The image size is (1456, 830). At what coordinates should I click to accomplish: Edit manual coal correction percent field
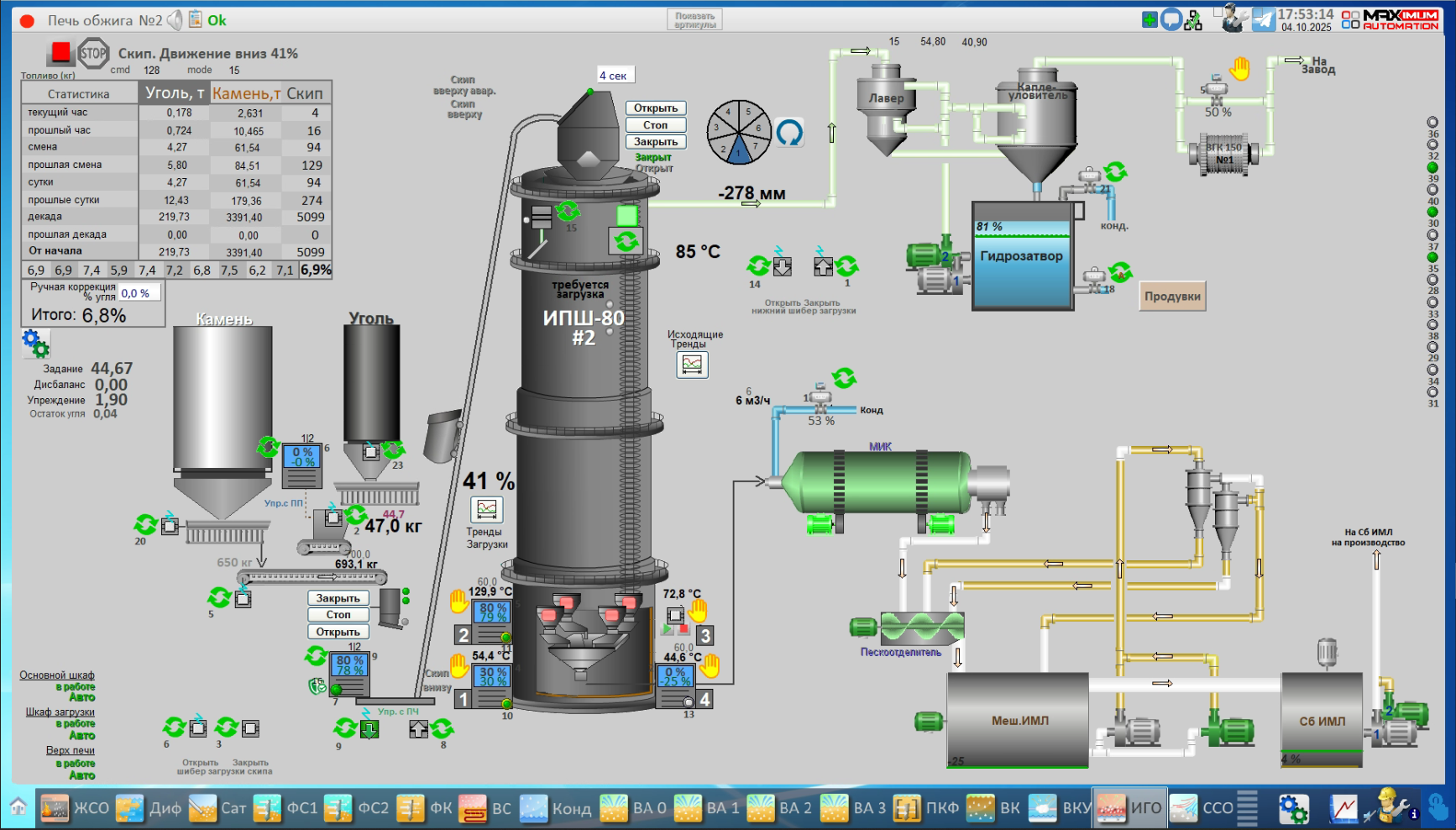click(139, 293)
